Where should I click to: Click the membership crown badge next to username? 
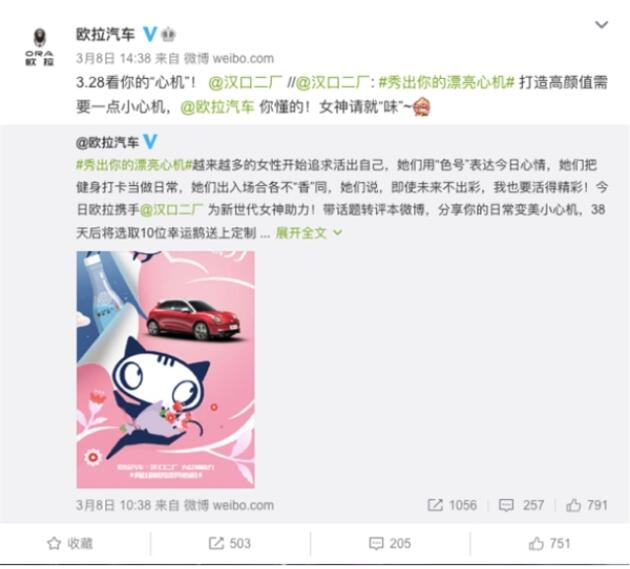click(168, 35)
